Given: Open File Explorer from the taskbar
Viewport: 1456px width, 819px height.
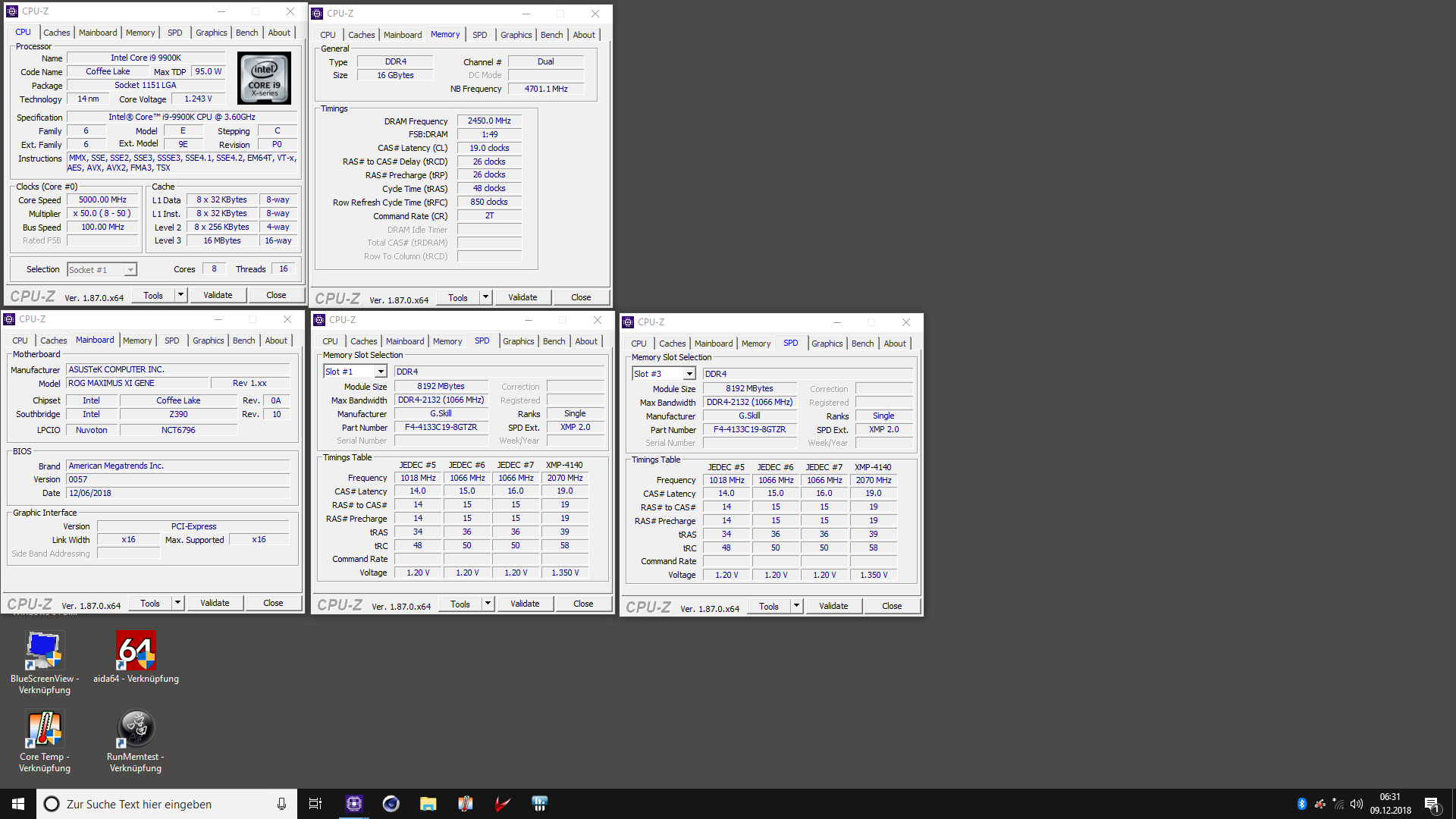Looking at the screenshot, I should pos(428,804).
